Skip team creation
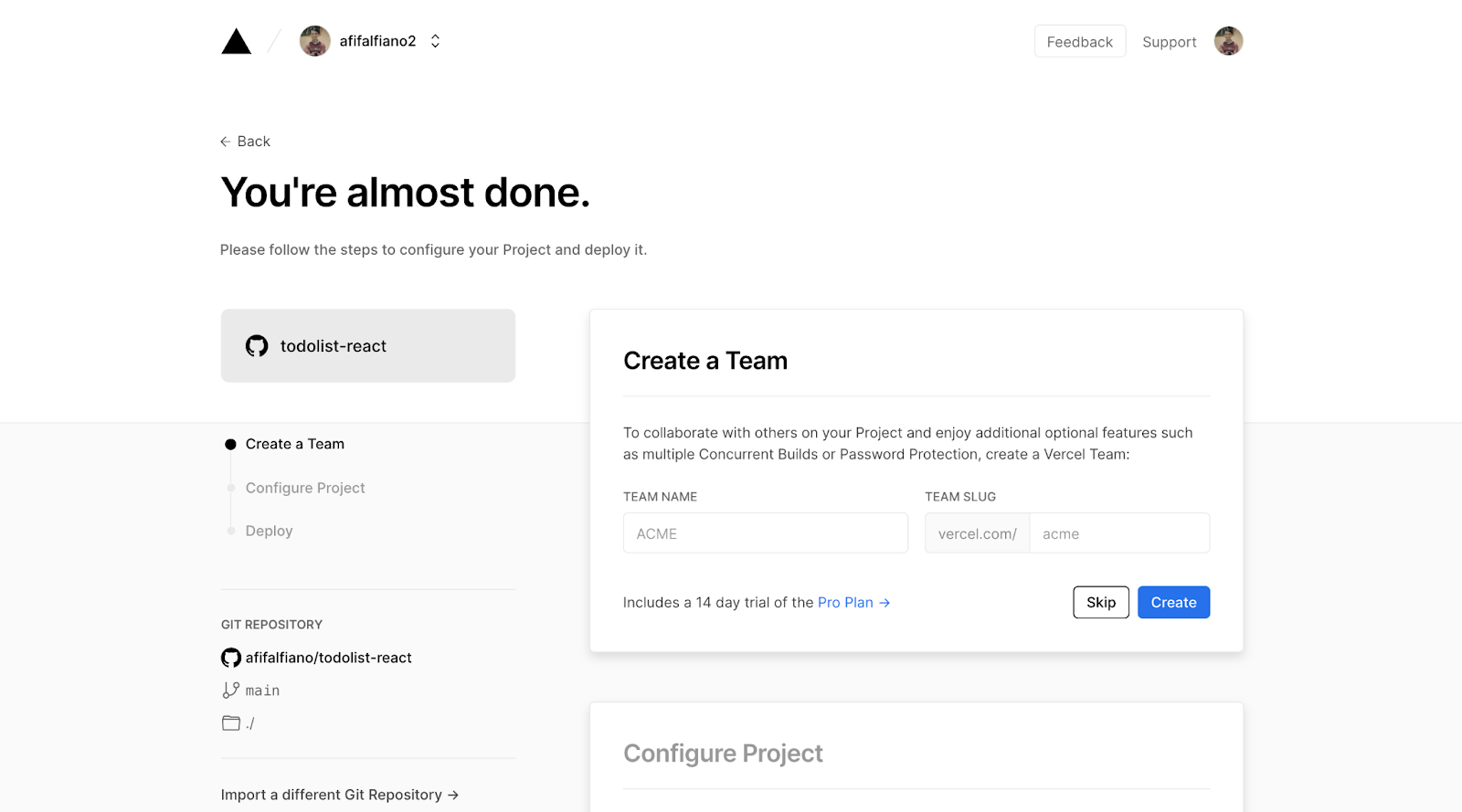 pos(1101,603)
